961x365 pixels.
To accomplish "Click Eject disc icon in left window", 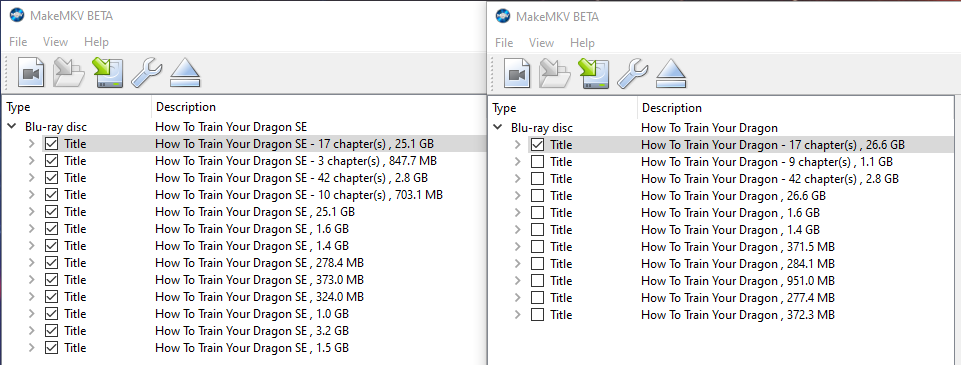I will click(186, 73).
